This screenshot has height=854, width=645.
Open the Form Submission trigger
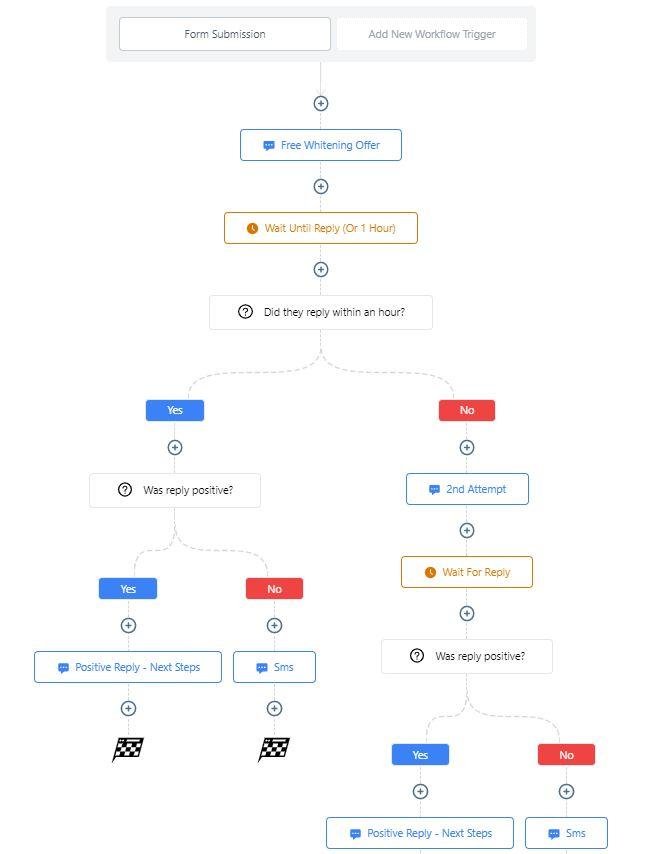[x=225, y=34]
